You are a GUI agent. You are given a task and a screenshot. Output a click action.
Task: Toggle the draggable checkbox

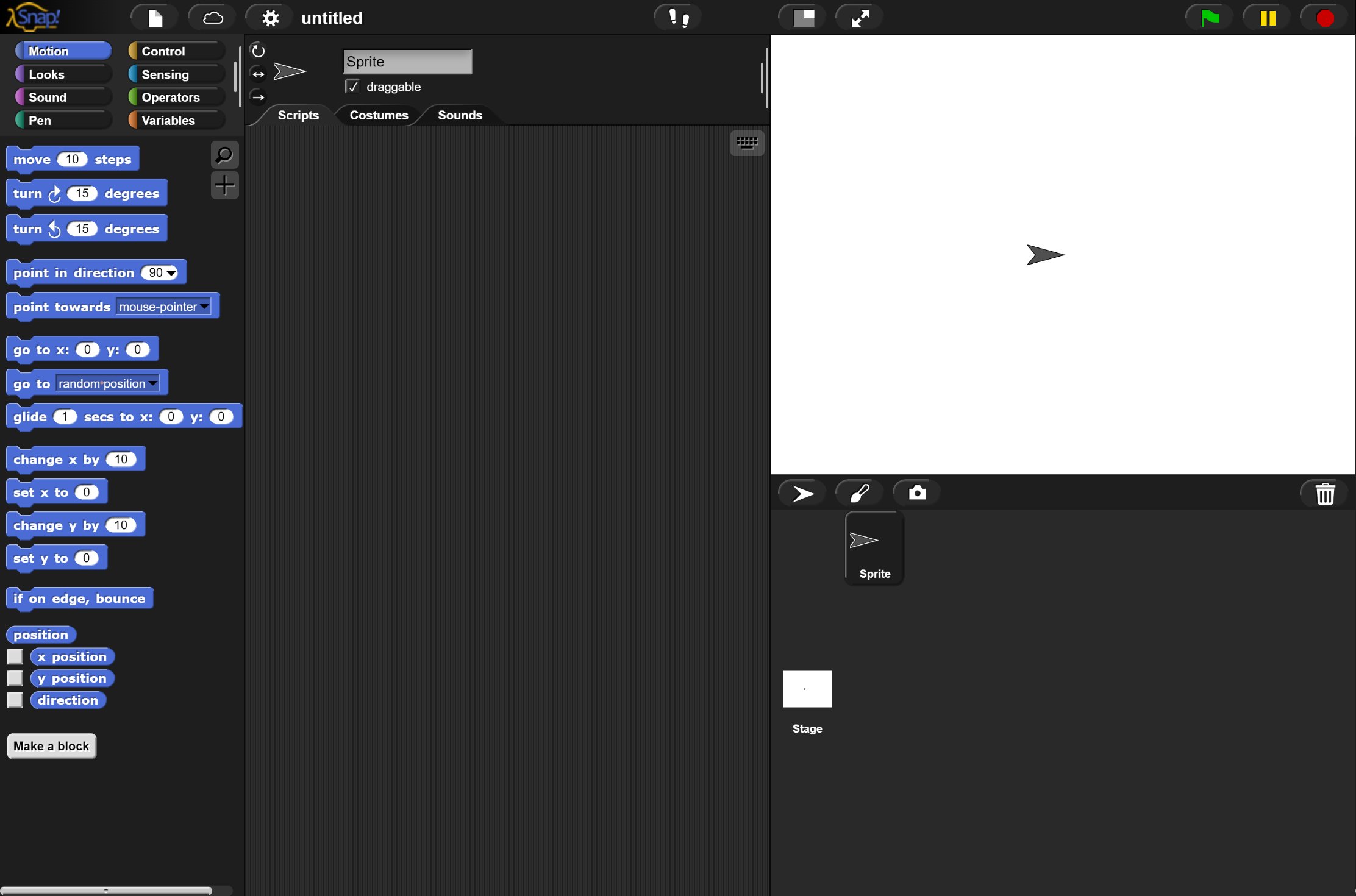pos(352,87)
